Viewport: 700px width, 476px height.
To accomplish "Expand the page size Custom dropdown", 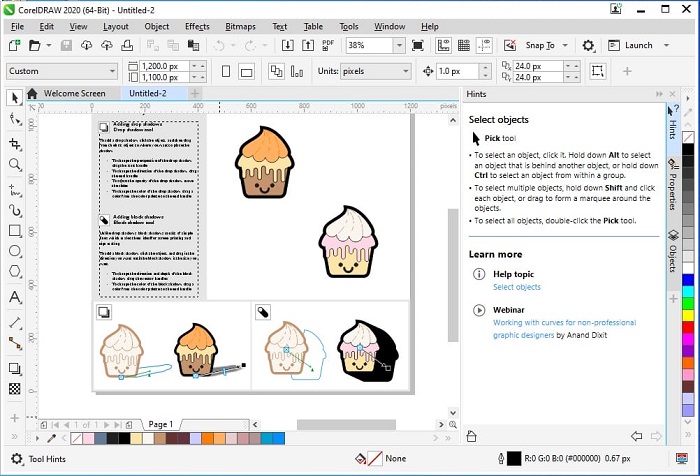I will (x=110, y=71).
